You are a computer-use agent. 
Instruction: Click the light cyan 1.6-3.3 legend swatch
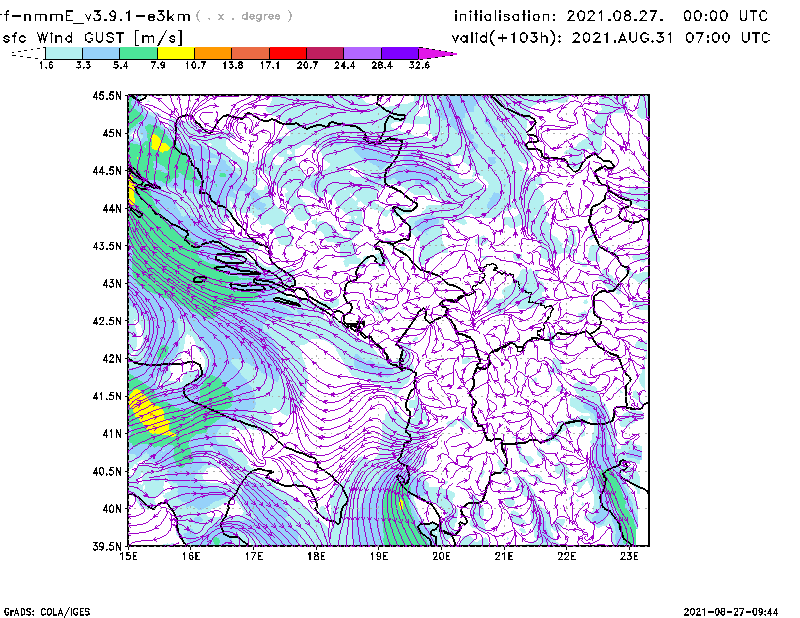(x=64, y=53)
